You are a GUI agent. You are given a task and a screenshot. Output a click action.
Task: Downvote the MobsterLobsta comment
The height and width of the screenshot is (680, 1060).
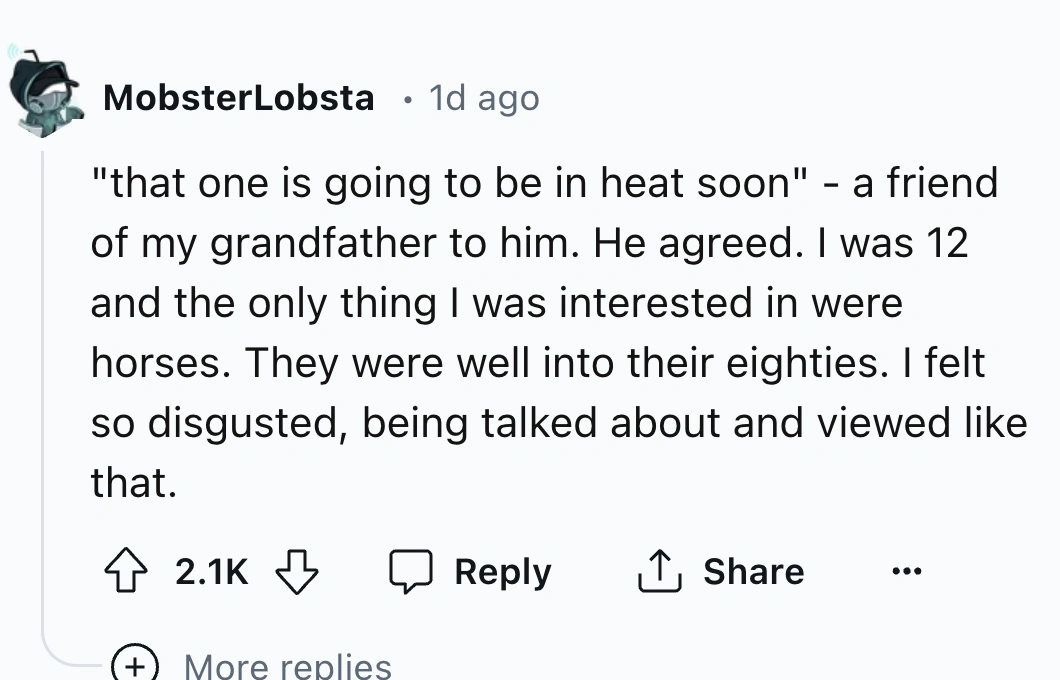[x=297, y=571]
